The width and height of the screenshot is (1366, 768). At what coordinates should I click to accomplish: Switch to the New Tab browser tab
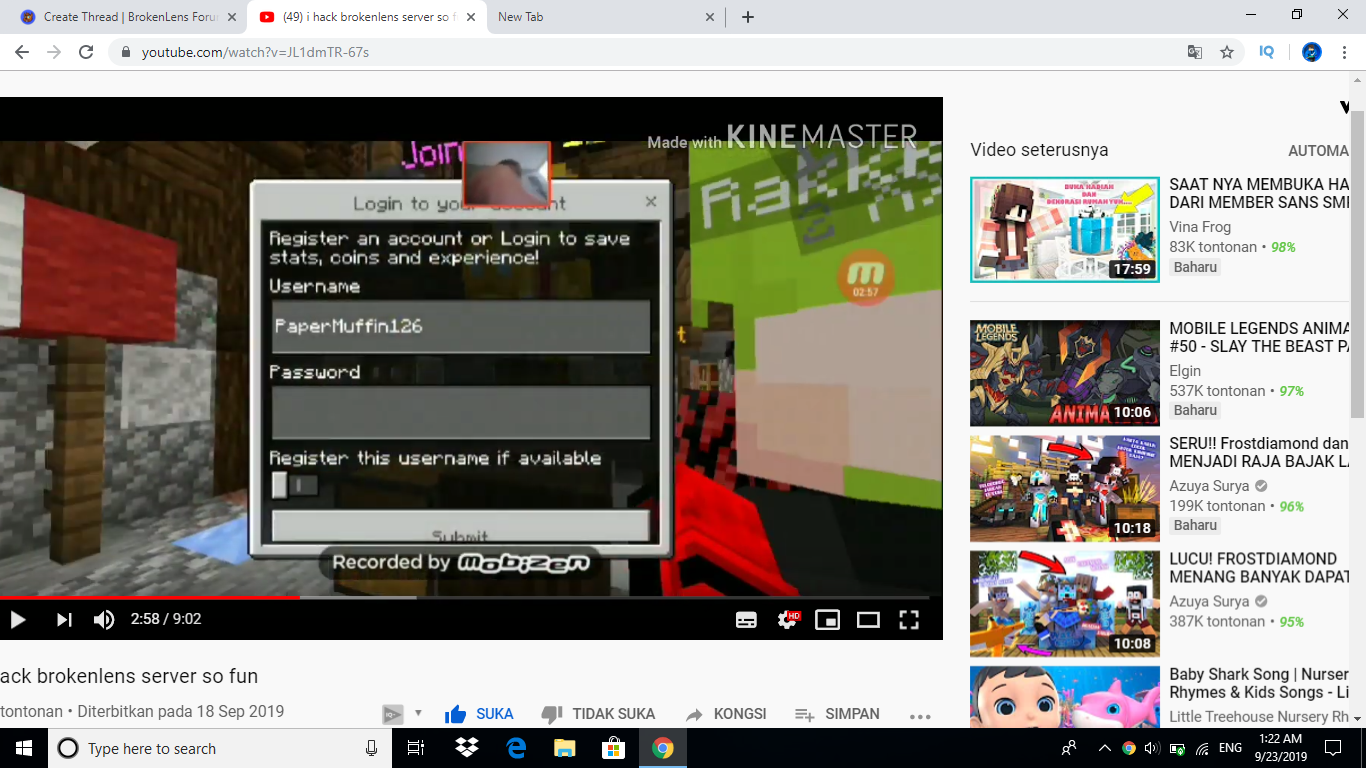pyautogui.click(x=607, y=17)
